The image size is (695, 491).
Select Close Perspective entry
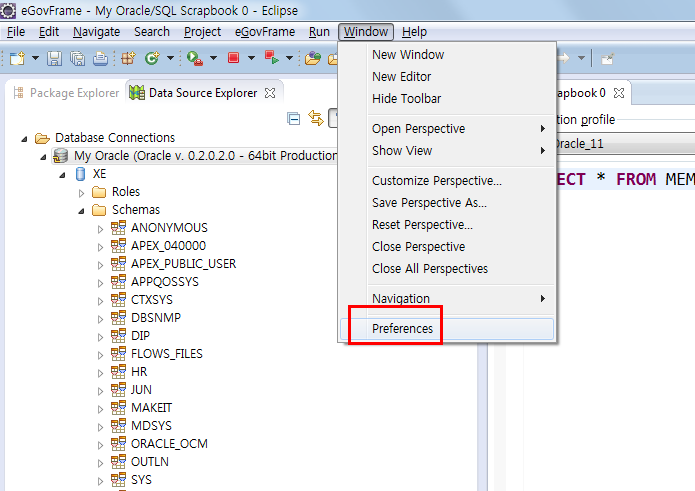[447, 246]
